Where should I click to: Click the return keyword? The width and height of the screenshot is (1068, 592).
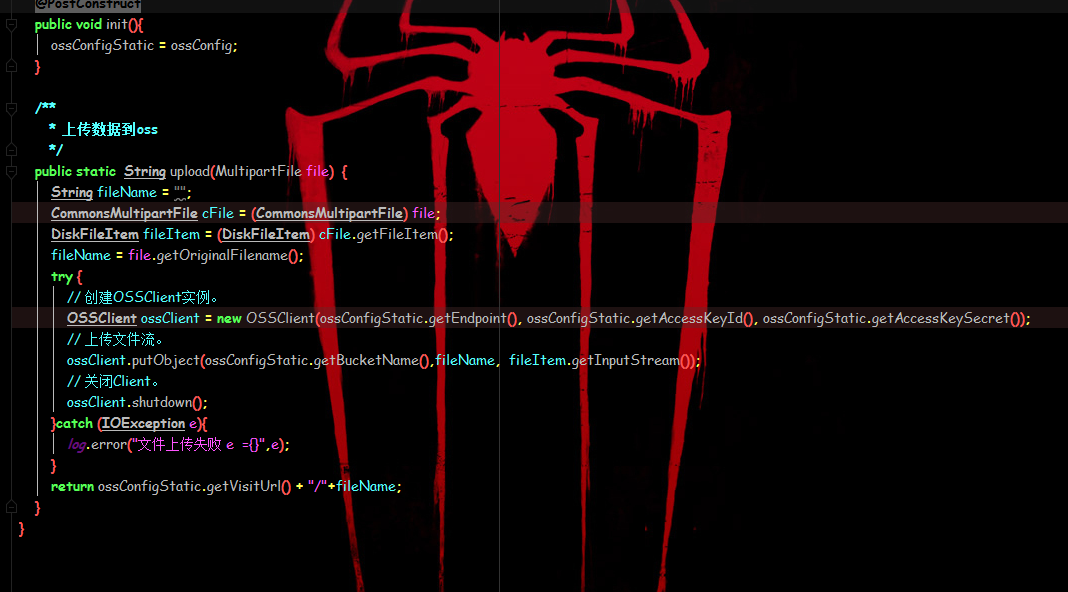pyautogui.click(x=72, y=487)
